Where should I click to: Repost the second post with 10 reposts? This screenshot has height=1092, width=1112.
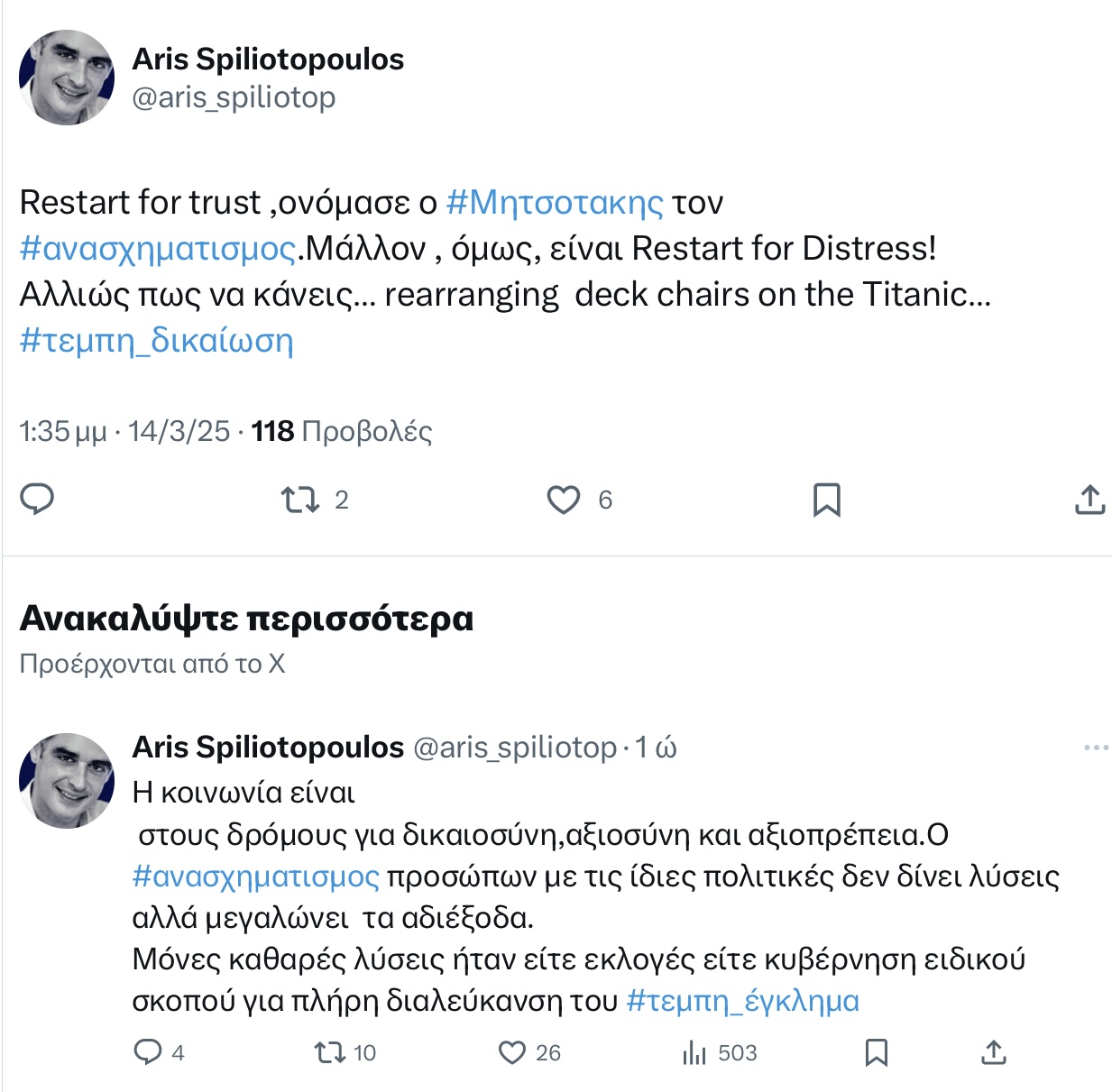[345, 1052]
